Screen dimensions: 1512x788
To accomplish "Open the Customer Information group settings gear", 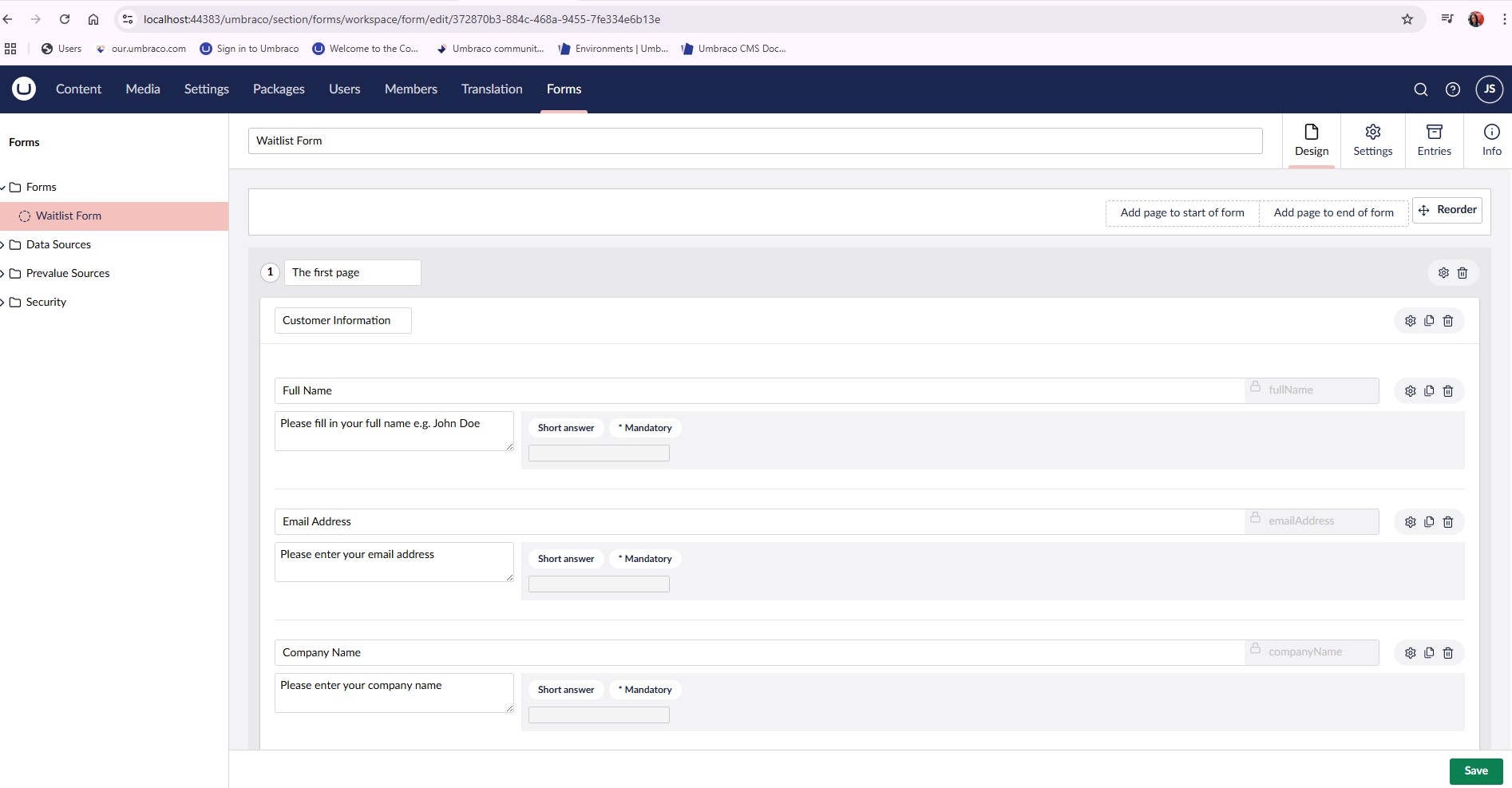I will pos(1410,321).
